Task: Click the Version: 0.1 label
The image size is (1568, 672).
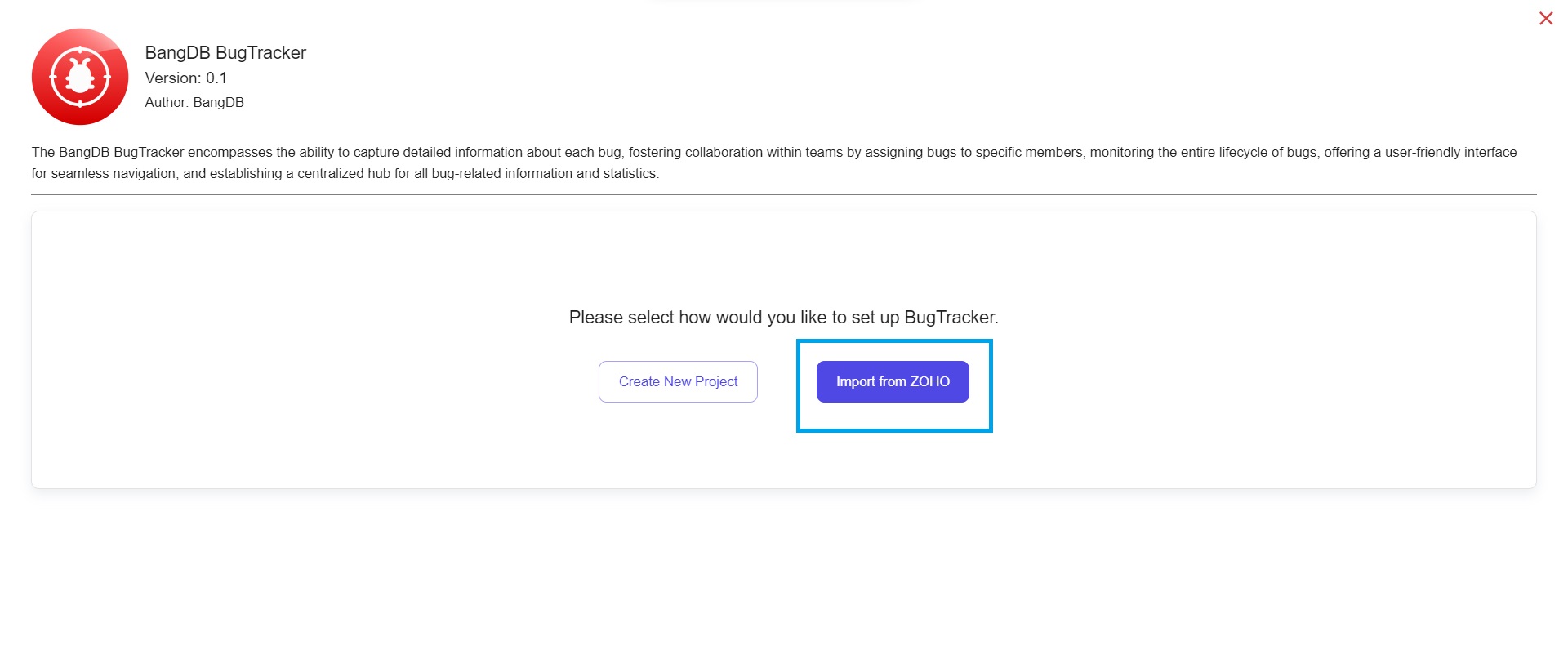Action: (x=185, y=78)
